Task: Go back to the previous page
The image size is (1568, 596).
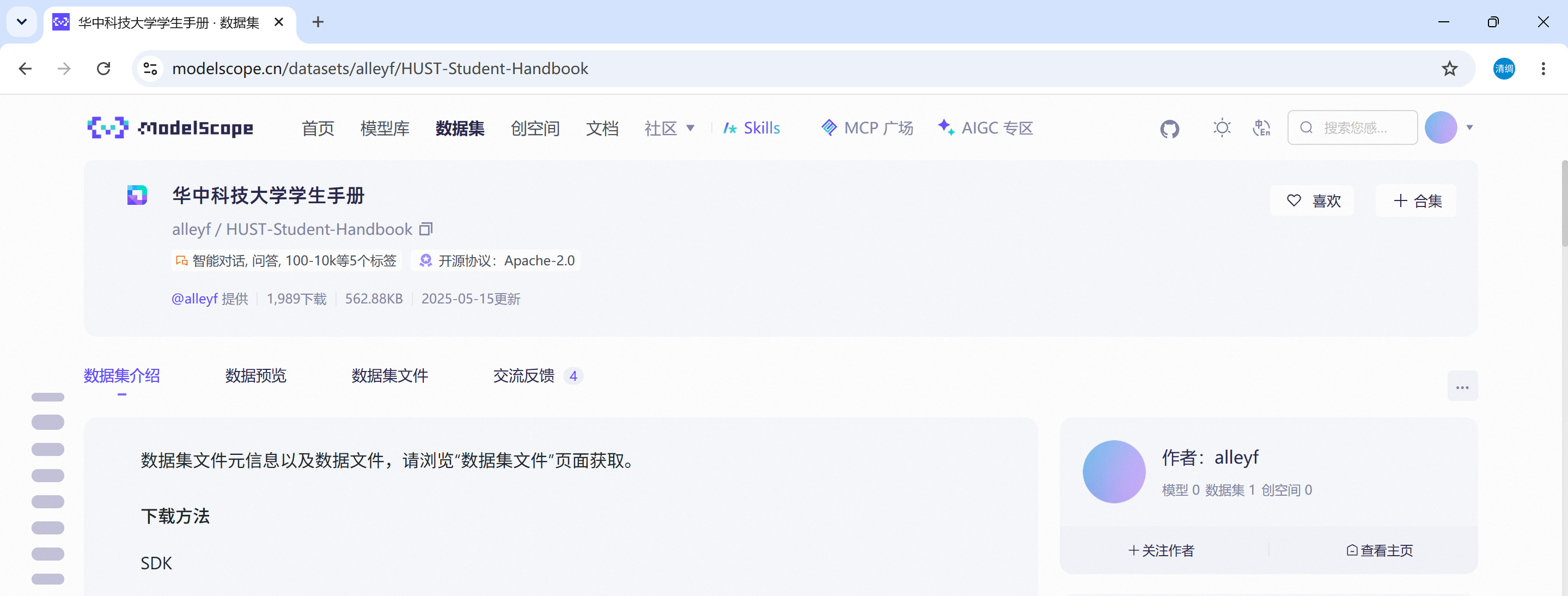Action: pyautogui.click(x=25, y=69)
